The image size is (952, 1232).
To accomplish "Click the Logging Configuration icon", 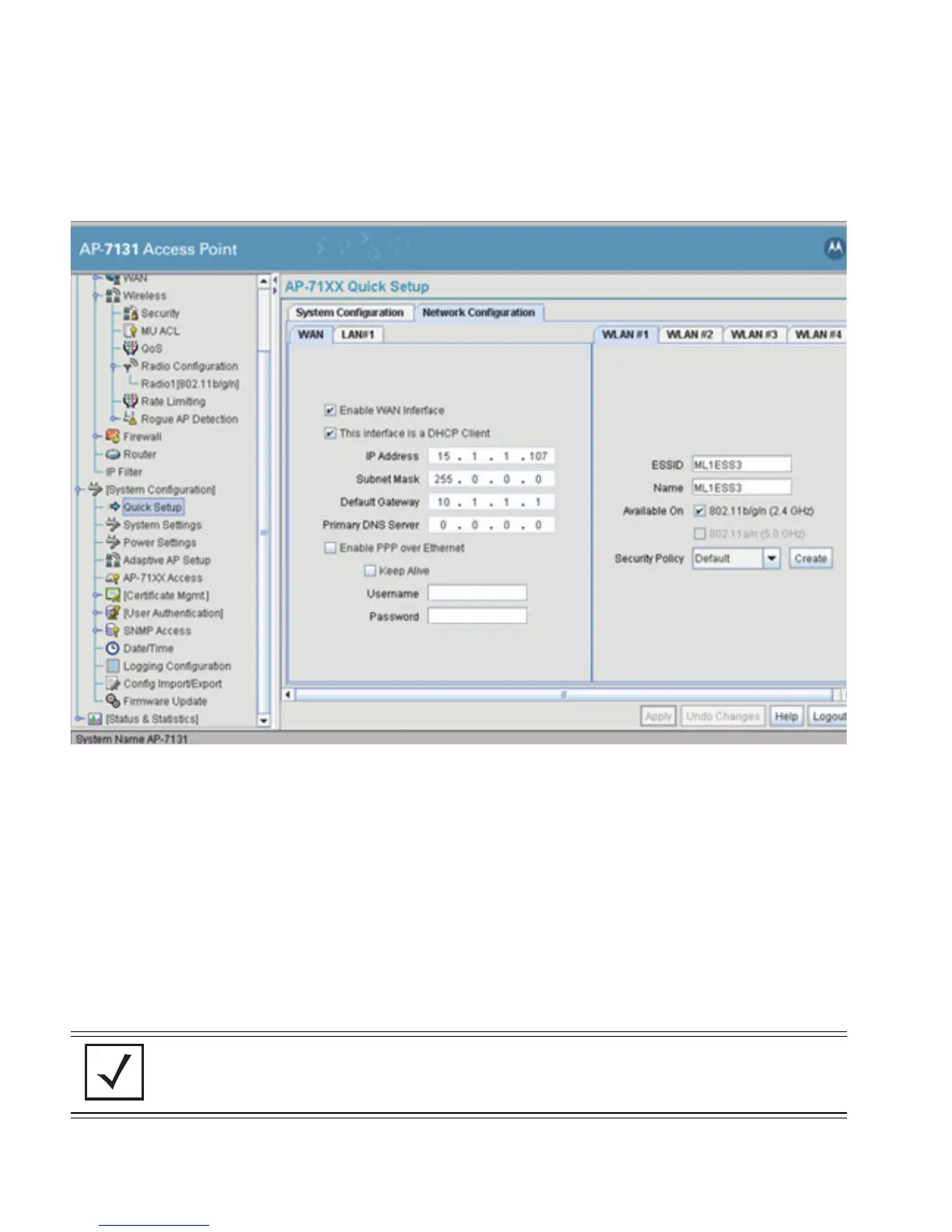I will point(113,666).
